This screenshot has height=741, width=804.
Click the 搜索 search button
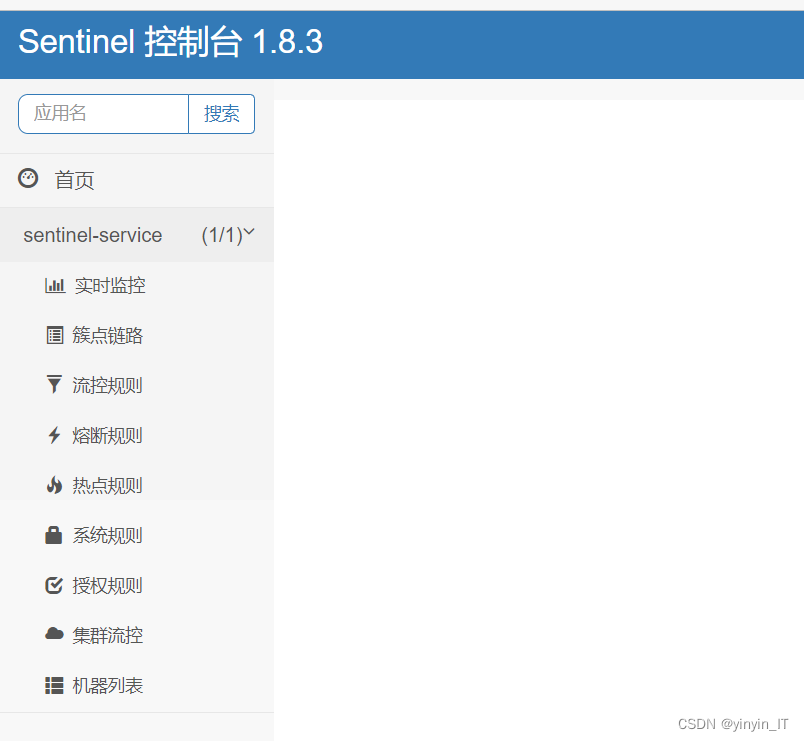click(x=222, y=114)
